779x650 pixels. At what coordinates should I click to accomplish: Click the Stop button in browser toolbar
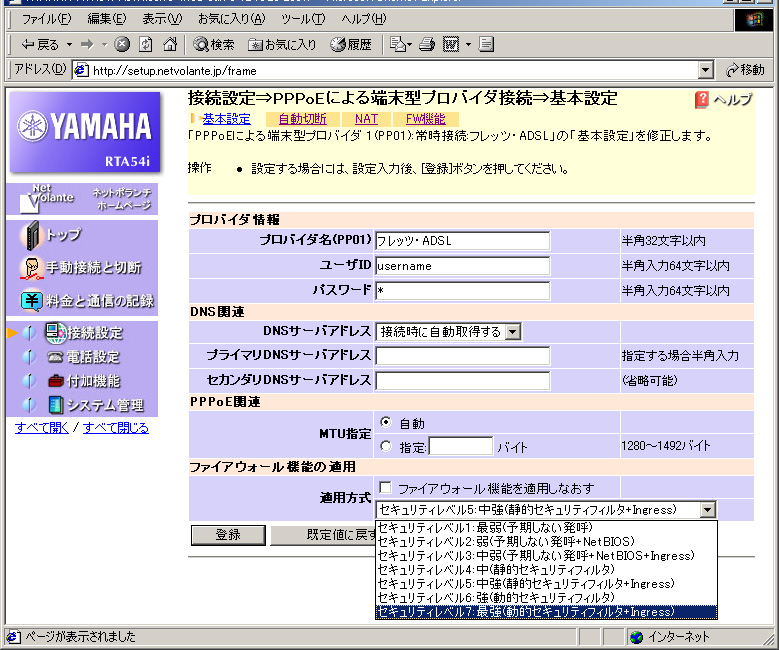pos(122,44)
